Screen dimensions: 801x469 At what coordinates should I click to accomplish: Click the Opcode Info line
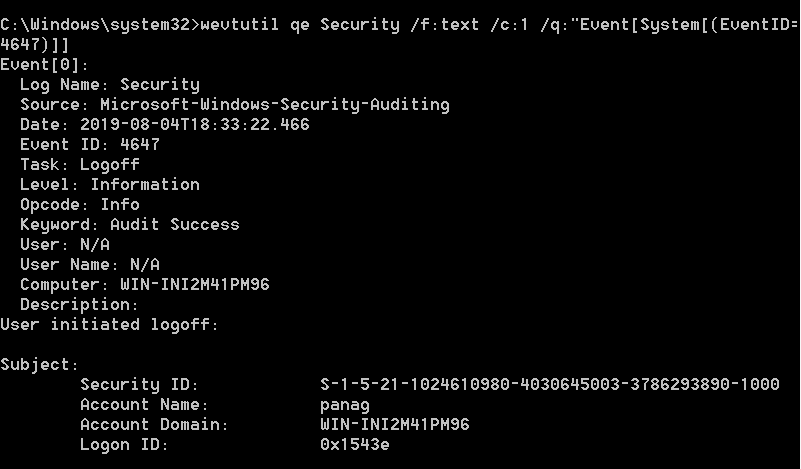click(x=79, y=205)
